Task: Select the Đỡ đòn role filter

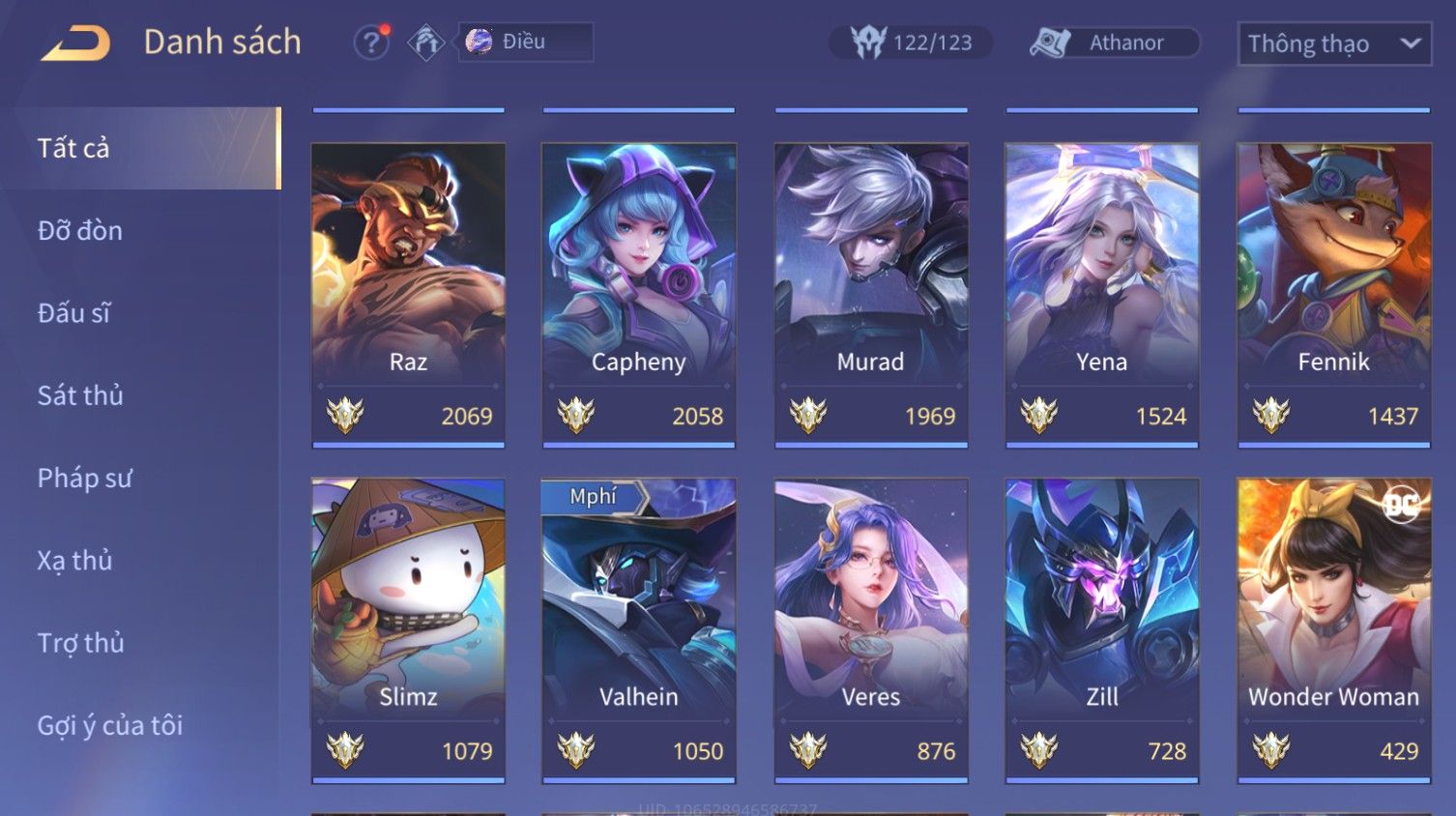Action: (79, 230)
